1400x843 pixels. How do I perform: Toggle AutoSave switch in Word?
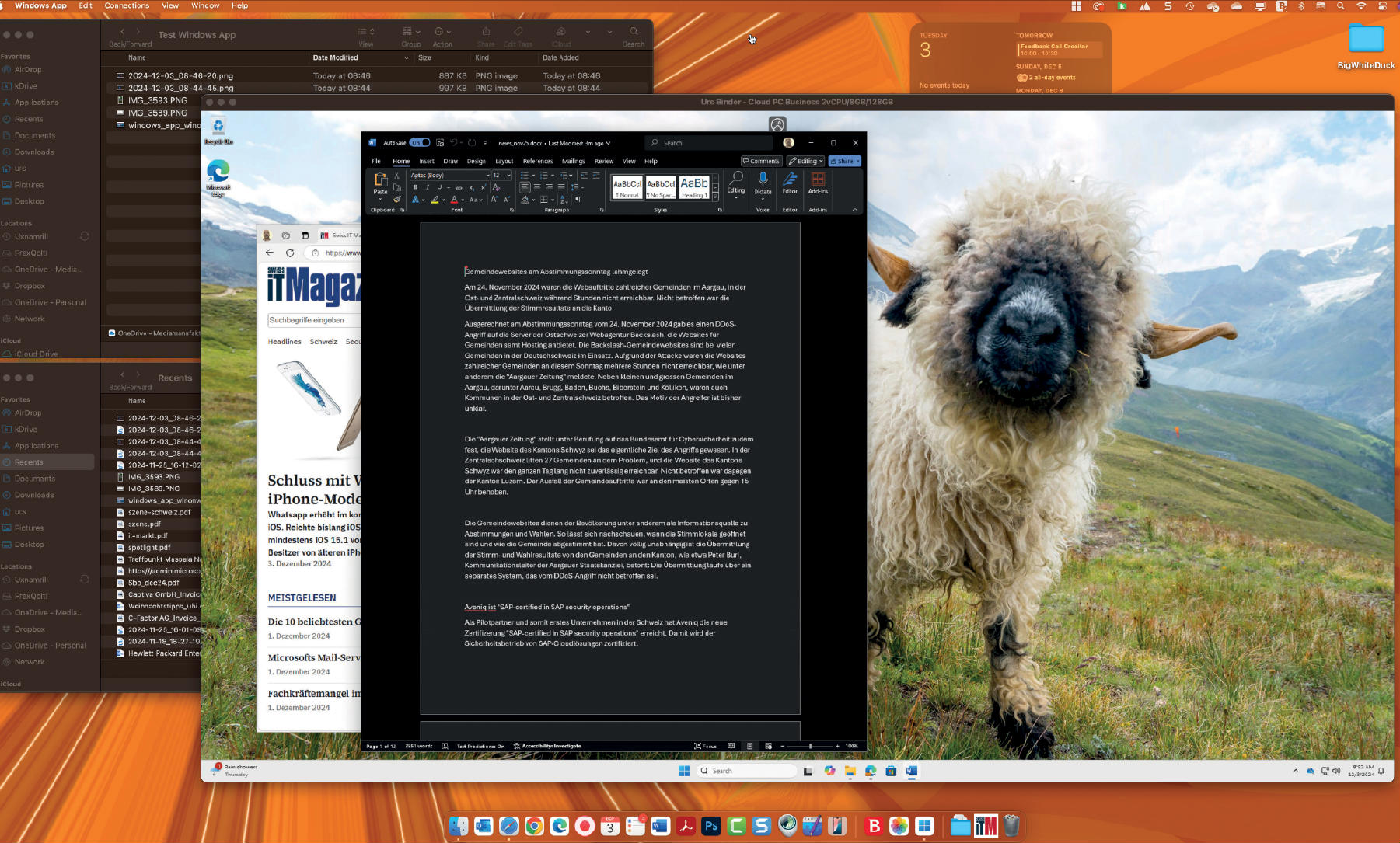(x=420, y=143)
